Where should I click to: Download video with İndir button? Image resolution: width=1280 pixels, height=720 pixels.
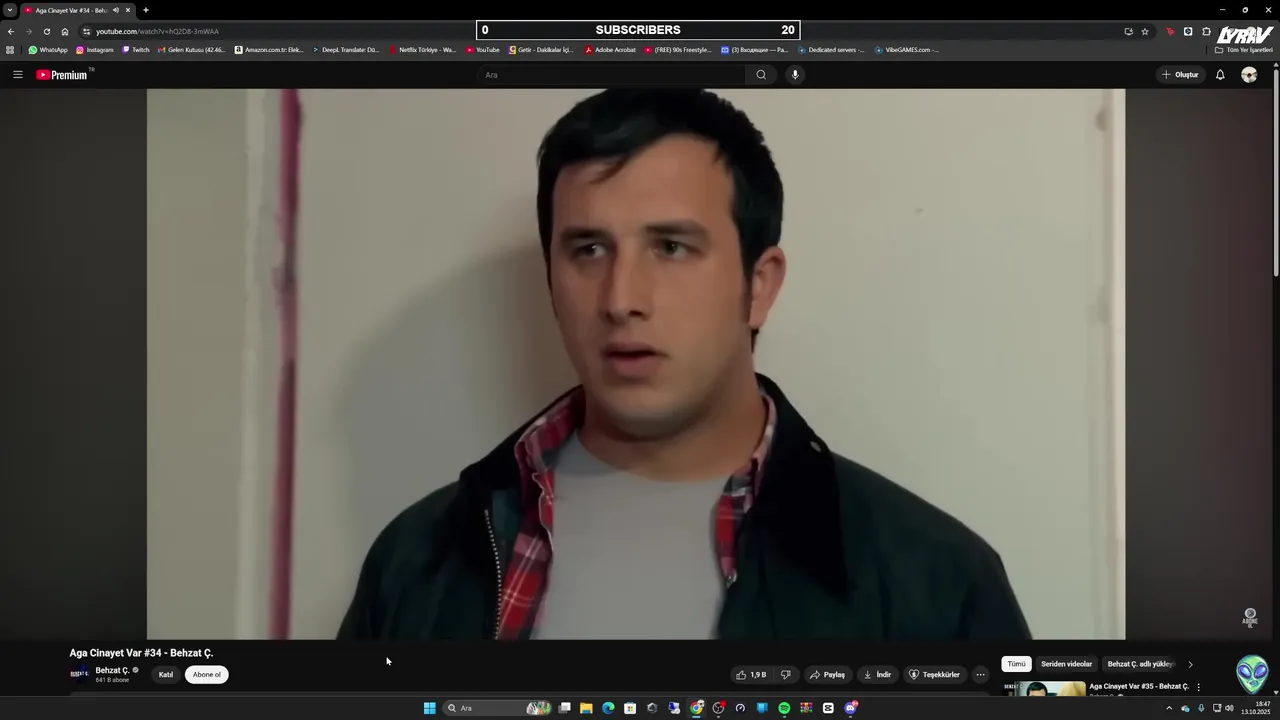(x=877, y=675)
